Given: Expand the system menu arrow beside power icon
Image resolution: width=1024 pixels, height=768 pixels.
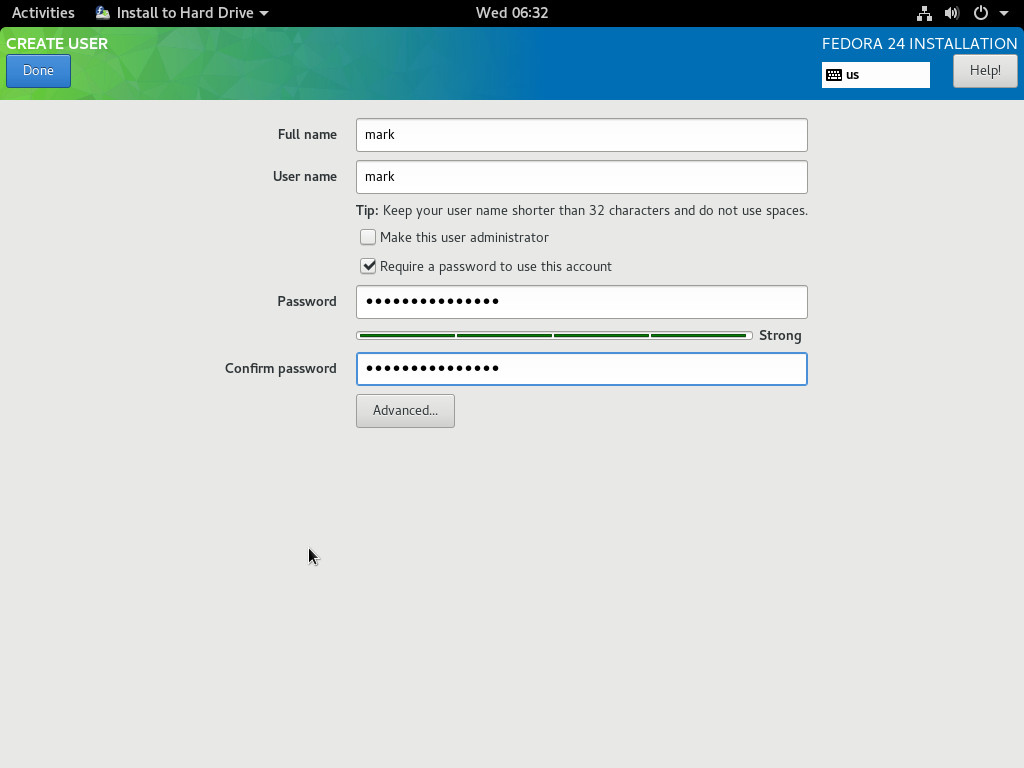Looking at the screenshot, I should click(x=1003, y=14).
